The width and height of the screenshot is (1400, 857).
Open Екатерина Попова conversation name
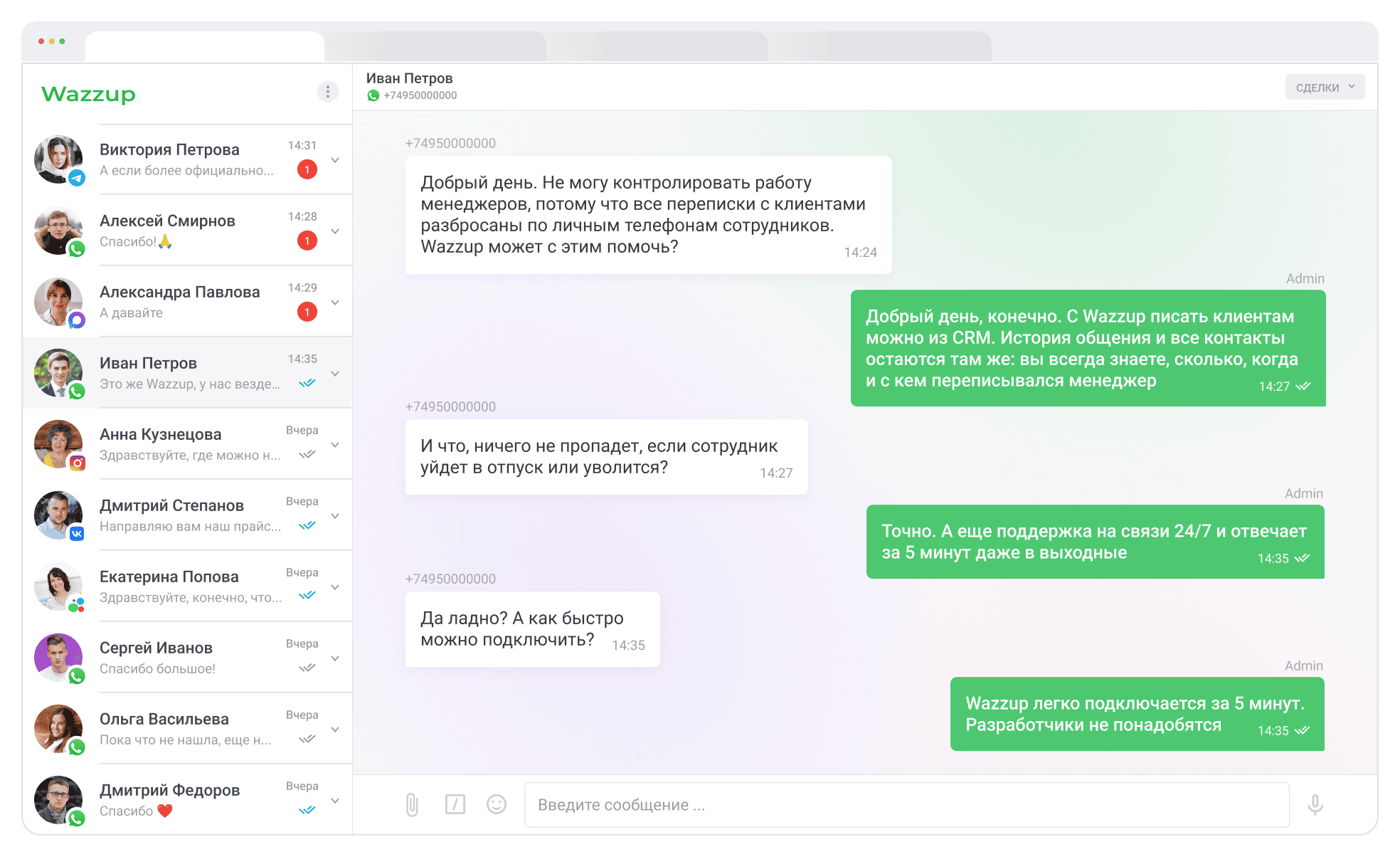pos(169,577)
